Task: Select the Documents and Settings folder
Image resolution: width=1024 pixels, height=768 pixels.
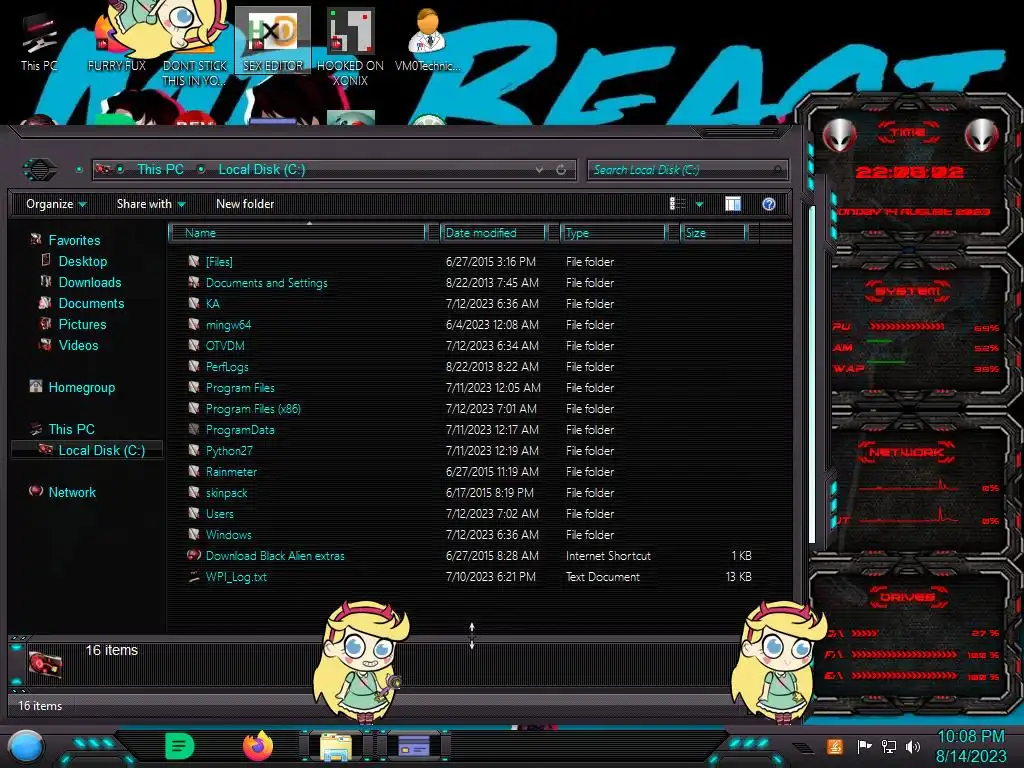Action: pos(266,283)
